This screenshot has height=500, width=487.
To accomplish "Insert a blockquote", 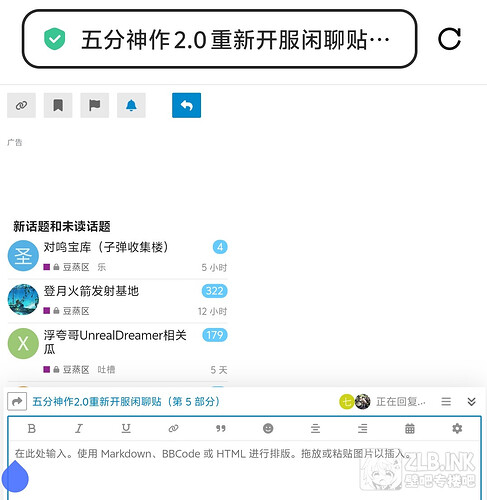I will [221, 429].
